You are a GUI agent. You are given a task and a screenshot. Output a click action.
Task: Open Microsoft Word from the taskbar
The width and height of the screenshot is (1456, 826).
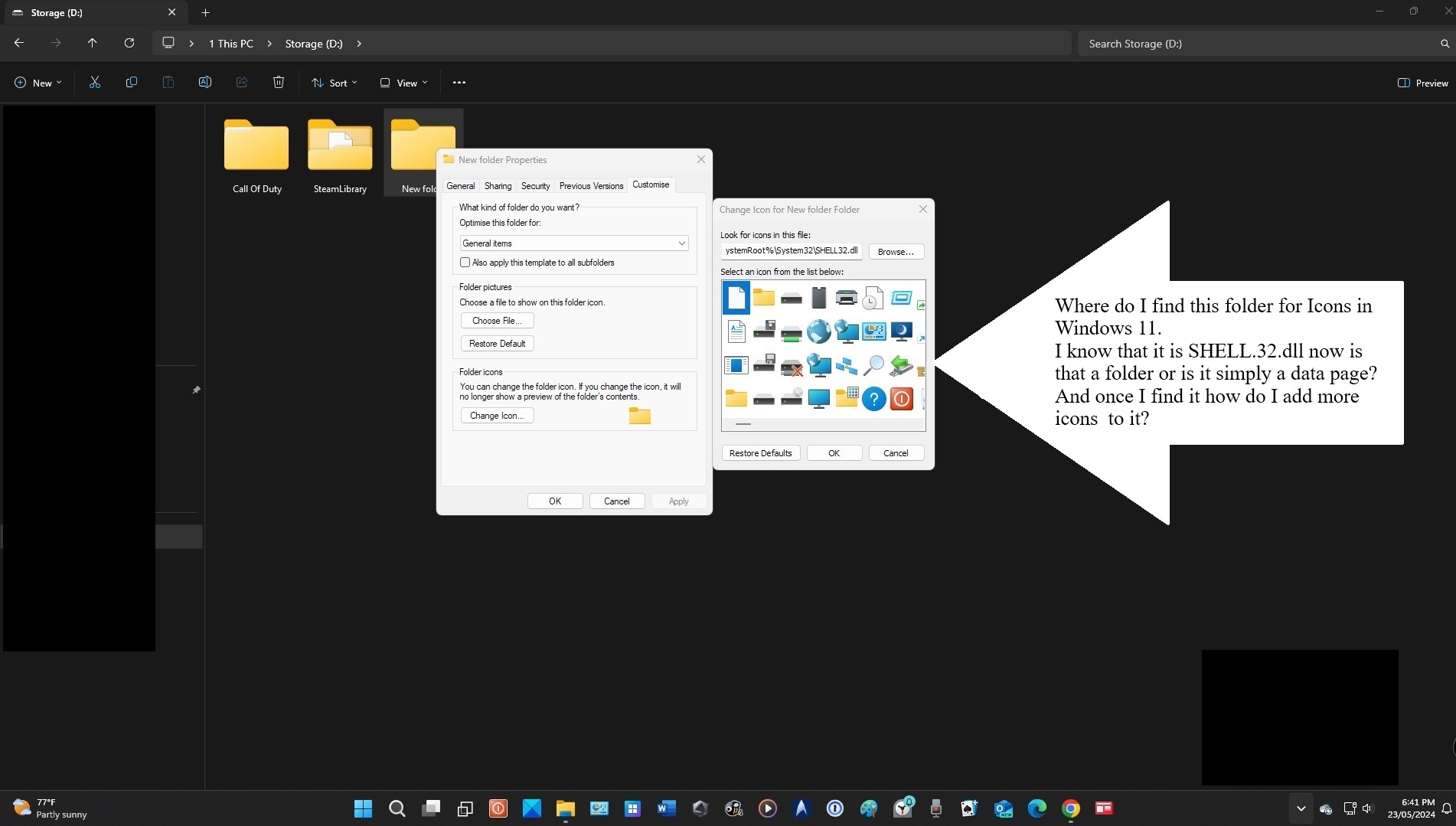click(x=665, y=808)
